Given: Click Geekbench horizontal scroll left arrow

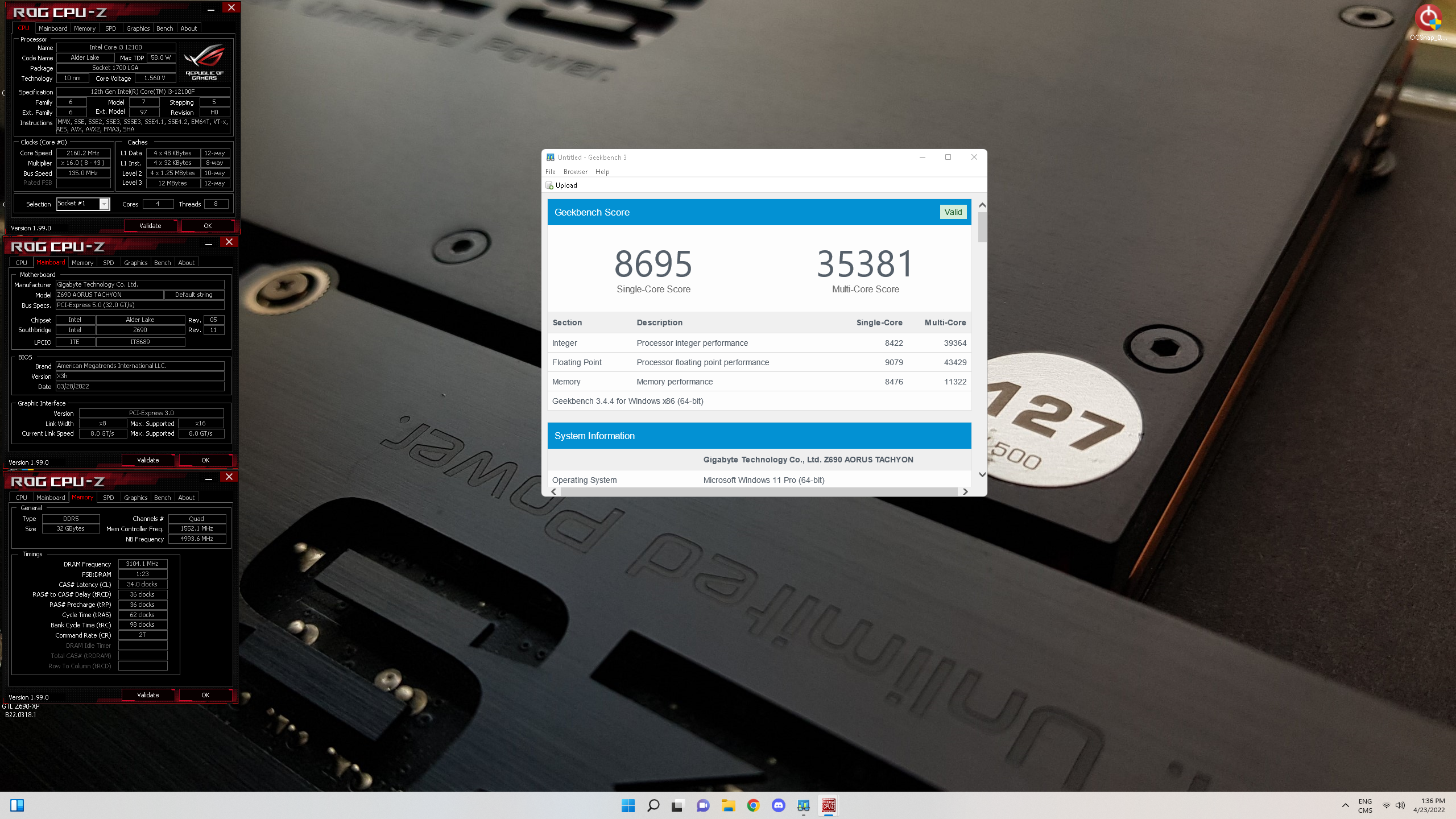Looking at the screenshot, I should (554, 491).
